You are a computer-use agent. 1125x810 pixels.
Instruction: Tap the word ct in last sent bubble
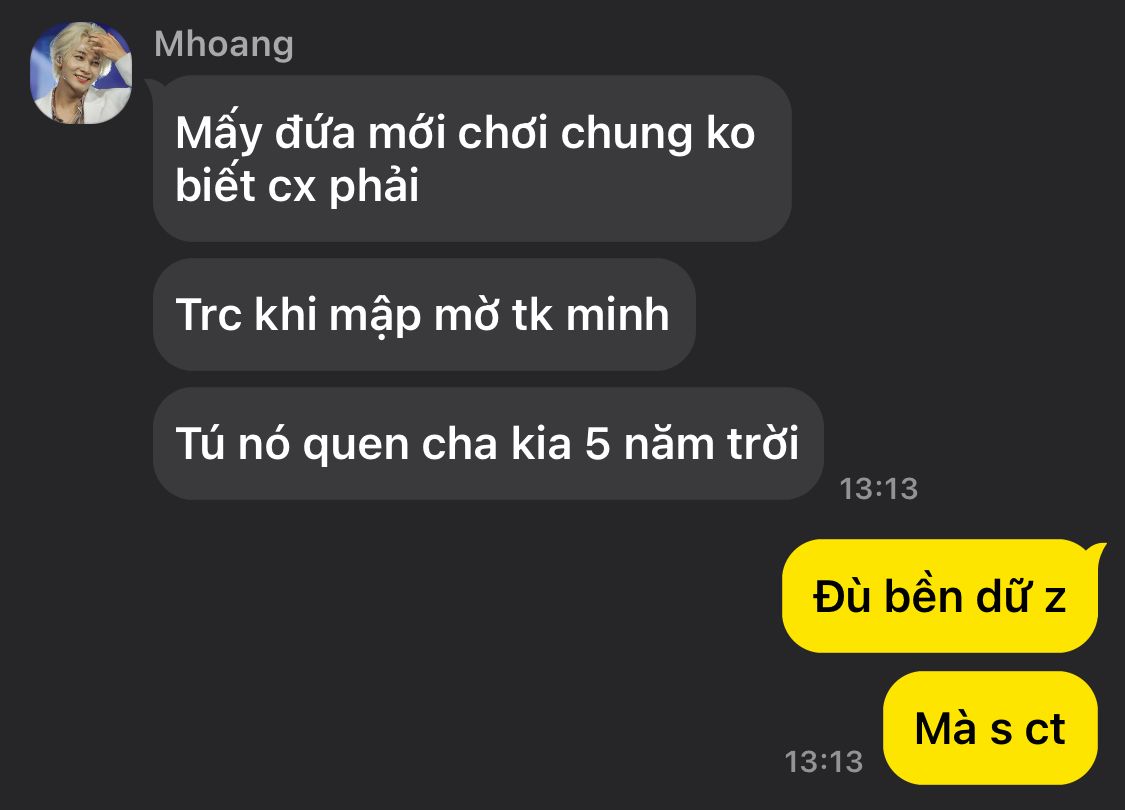(1045, 729)
